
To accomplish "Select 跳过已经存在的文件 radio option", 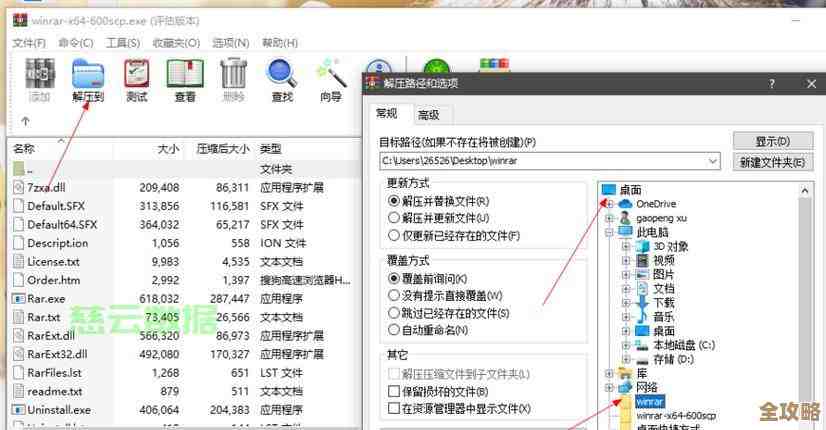I will coord(394,312).
